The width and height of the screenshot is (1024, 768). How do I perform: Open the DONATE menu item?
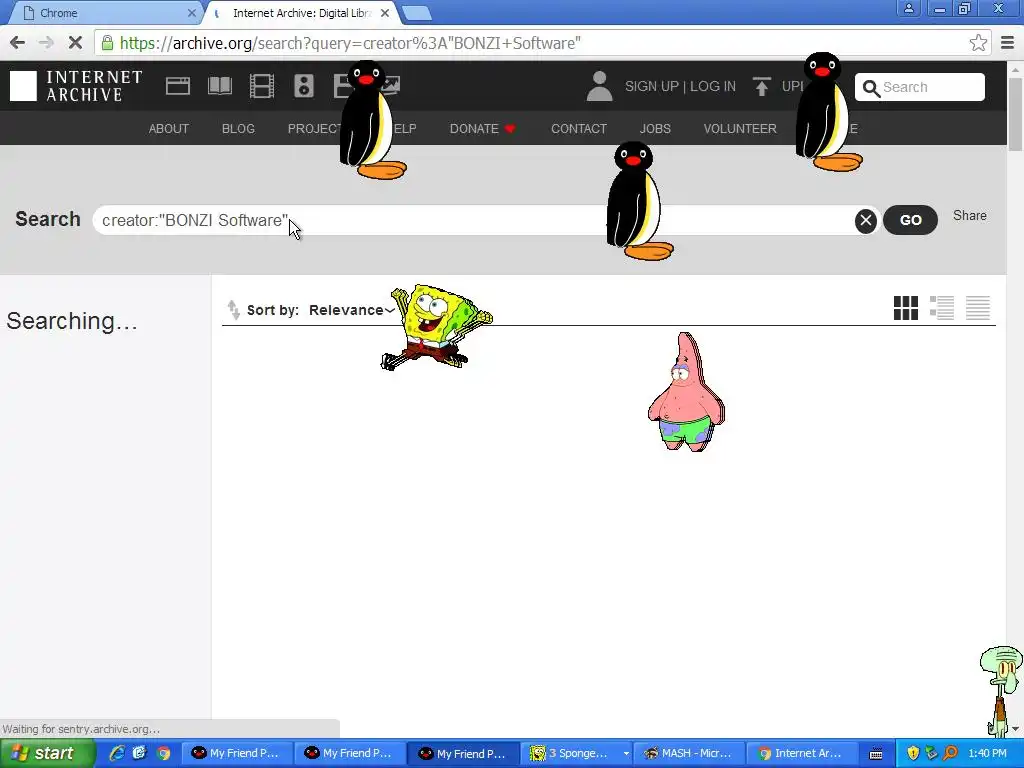click(483, 129)
